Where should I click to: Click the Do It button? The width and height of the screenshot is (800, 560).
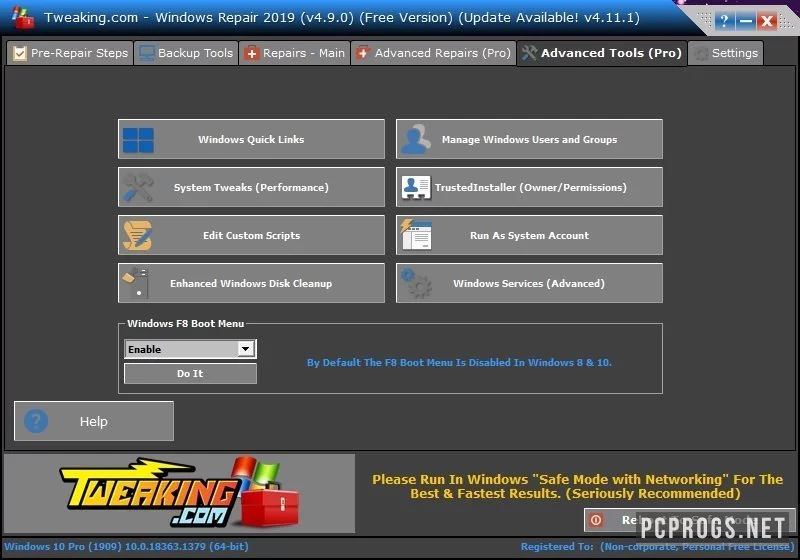pos(190,373)
